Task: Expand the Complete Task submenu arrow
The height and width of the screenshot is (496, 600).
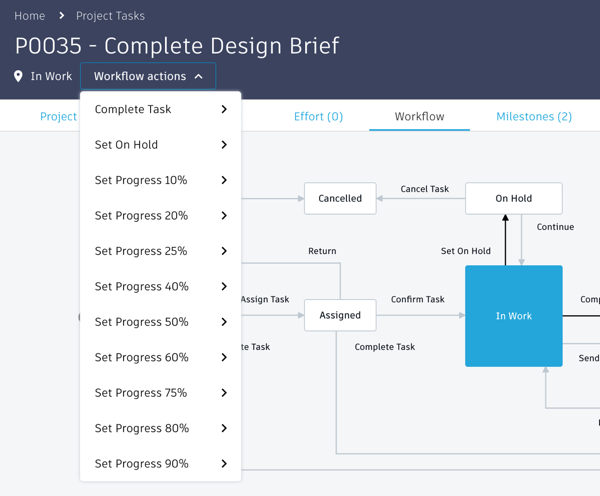Action: [x=224, y=109]
